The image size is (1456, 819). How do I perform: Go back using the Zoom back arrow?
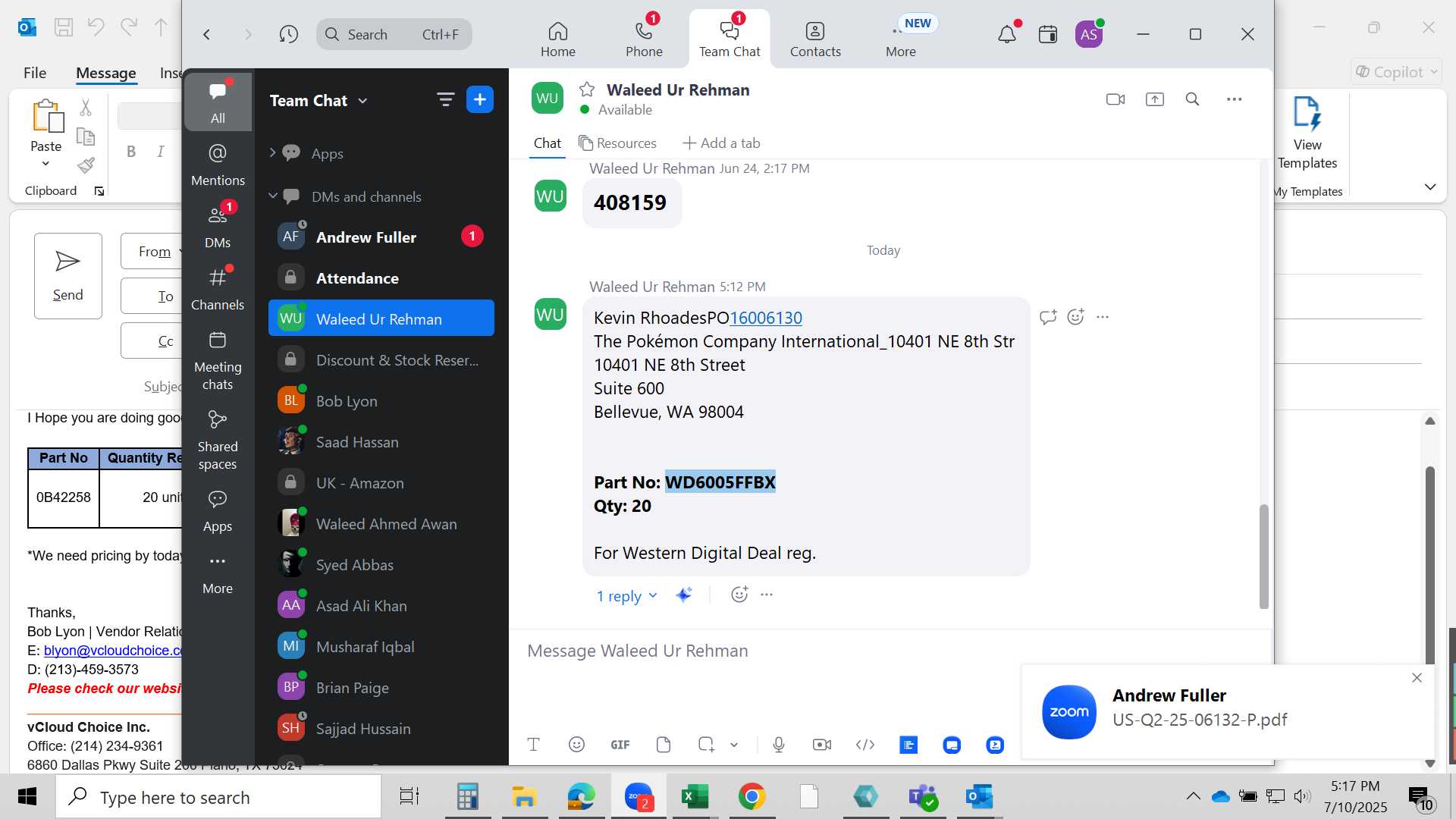pos(206,34)
